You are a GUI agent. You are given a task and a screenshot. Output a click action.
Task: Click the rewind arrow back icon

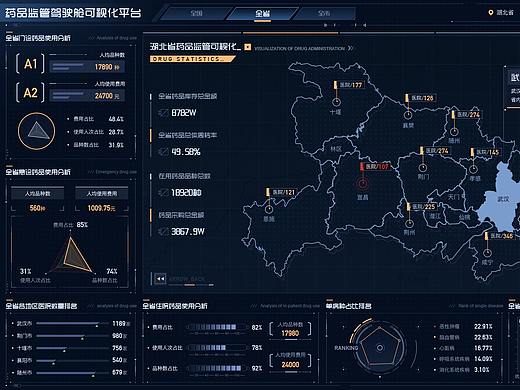(x=160, y=279)
